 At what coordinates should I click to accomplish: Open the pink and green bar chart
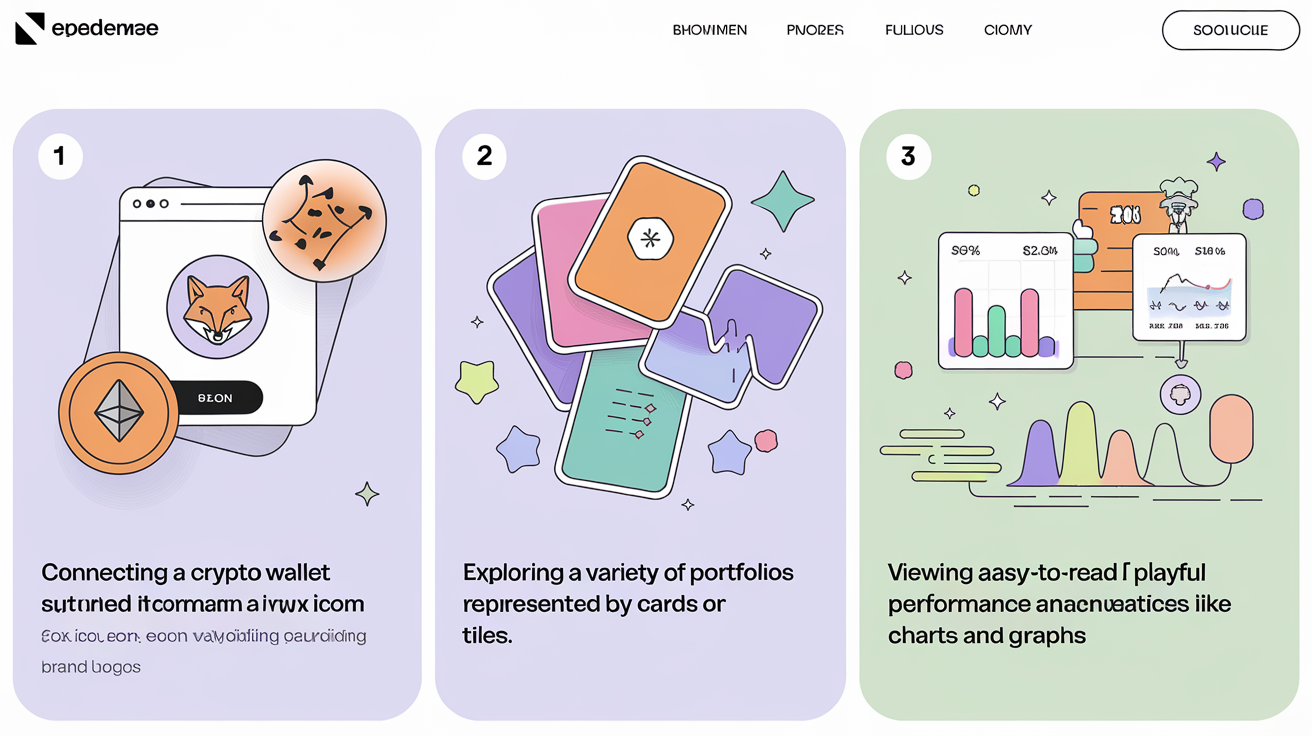[x=1005, y=301]
